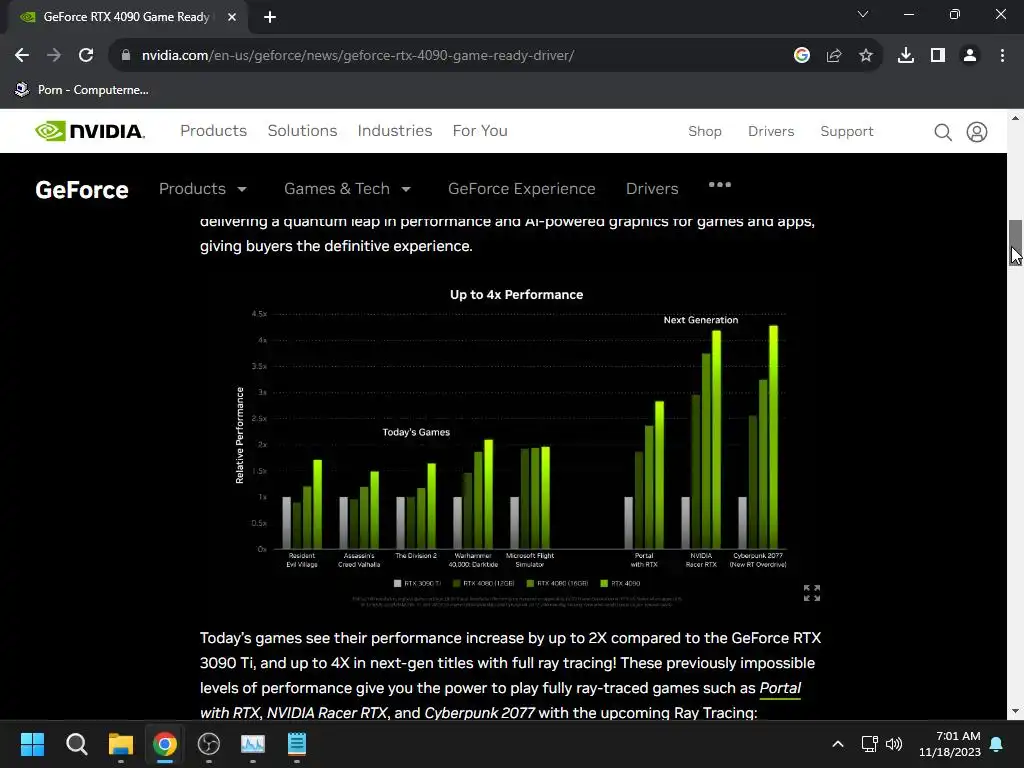Click the scrollbar up arrow

(x=1015, y=118)
